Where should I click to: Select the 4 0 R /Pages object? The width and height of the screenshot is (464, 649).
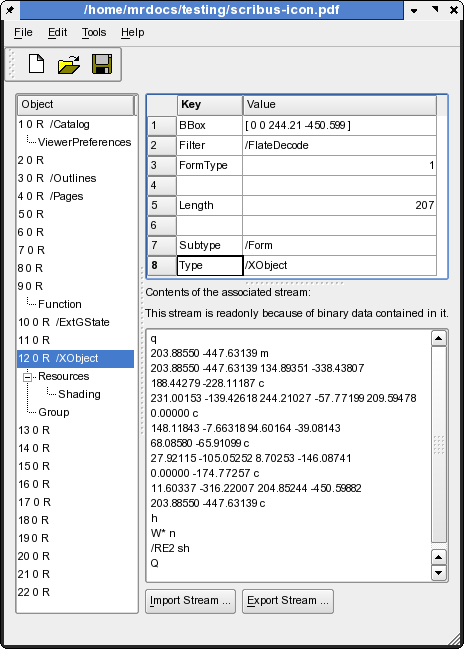(x=50, y=196)
